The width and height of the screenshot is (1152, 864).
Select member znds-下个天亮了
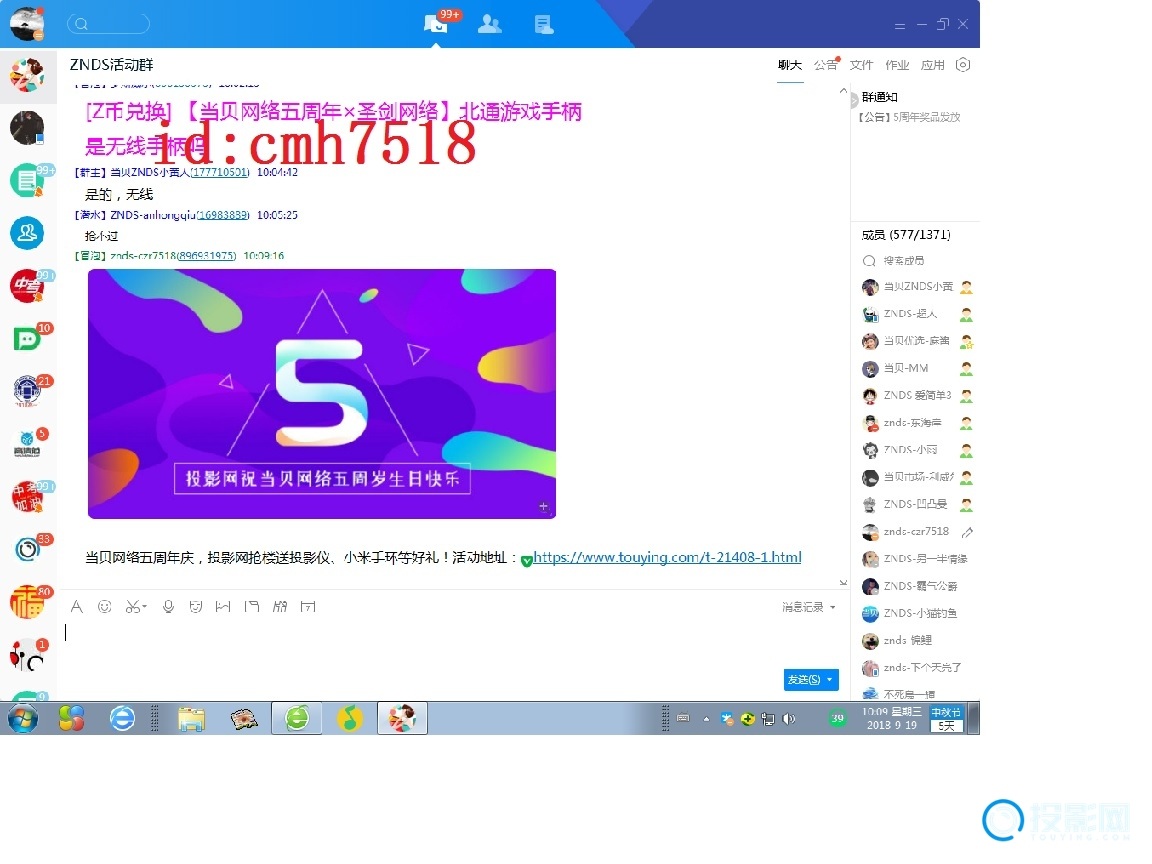(917, 668)
